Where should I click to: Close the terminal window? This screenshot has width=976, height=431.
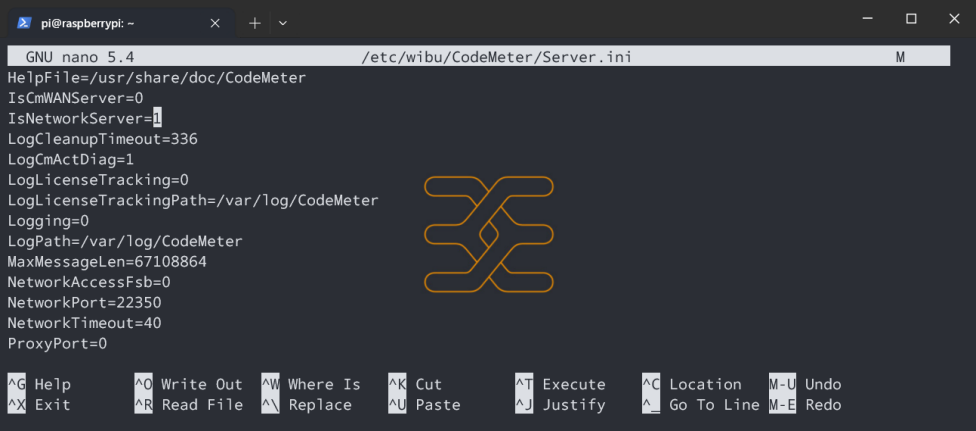click(954, 19)
